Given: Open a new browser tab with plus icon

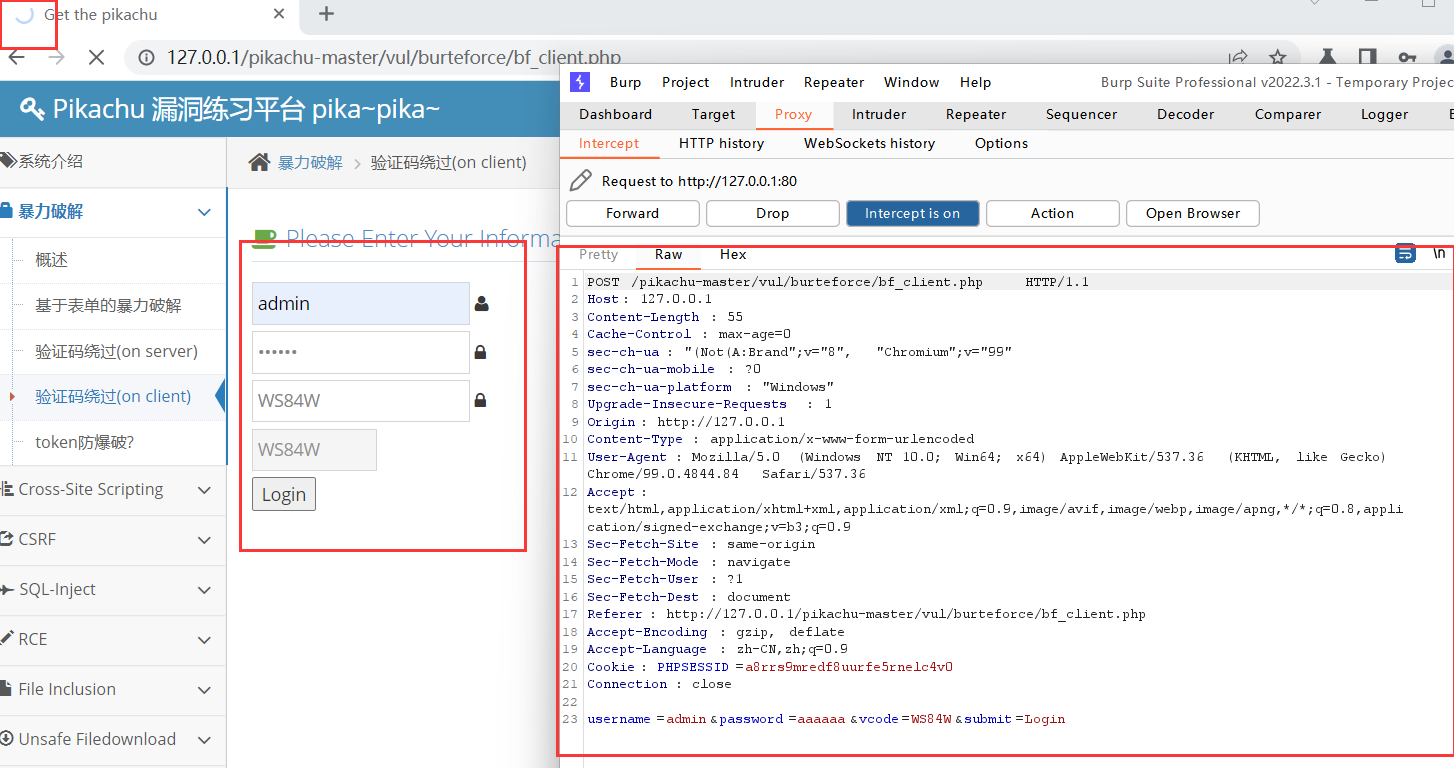Looking at the screenshot, I should click(x=326, y=14).
